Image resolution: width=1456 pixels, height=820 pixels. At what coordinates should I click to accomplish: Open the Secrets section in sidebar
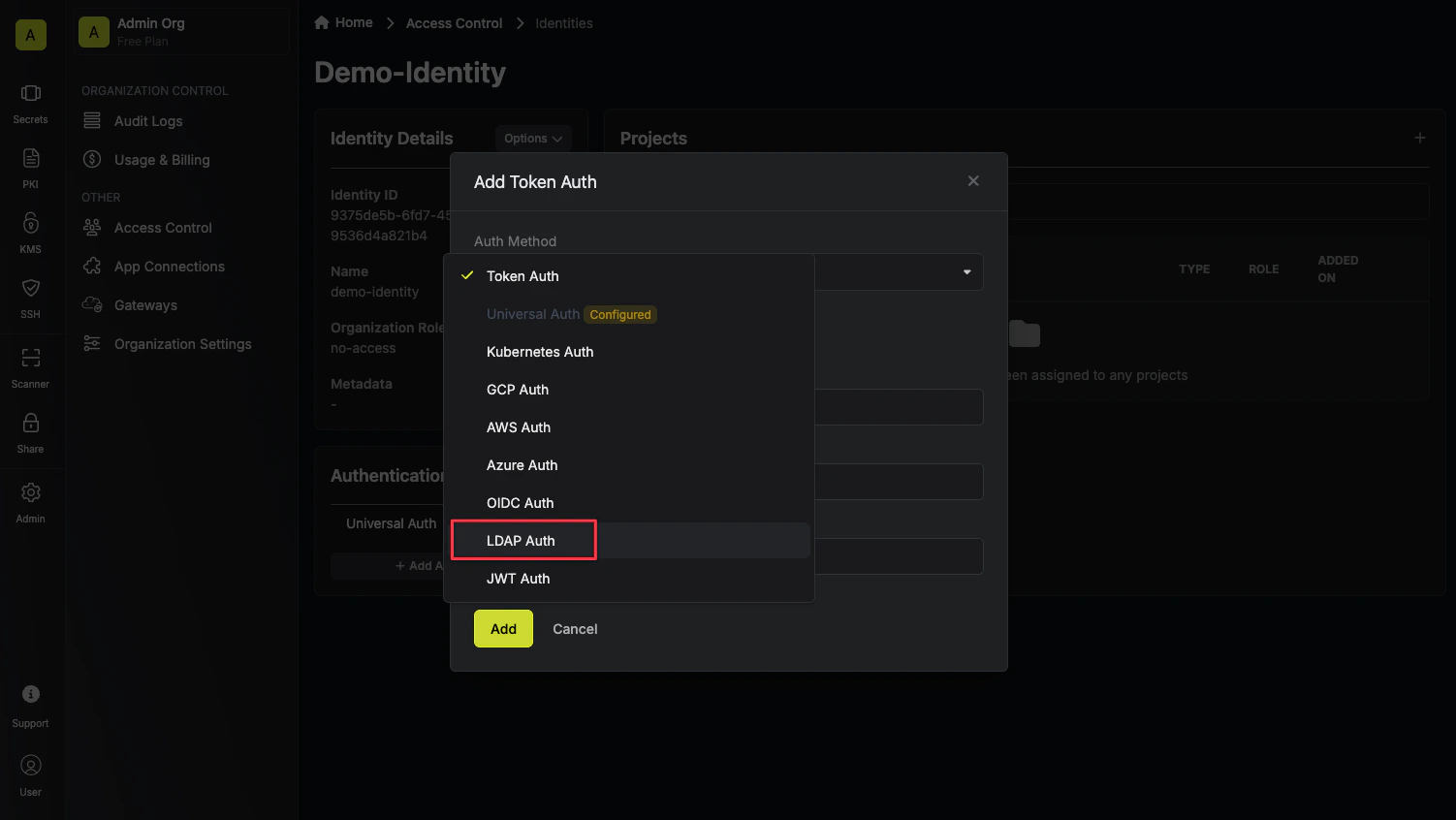pyautogui.click(x=30, y=104)
